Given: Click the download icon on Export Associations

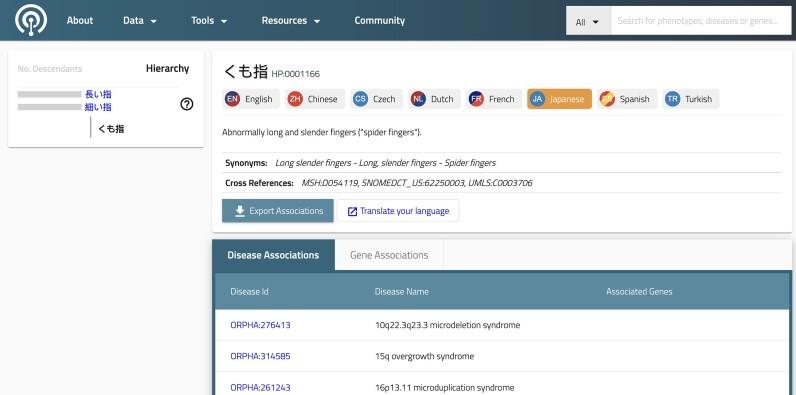Looking at the screenshot, I should (240, 211).
